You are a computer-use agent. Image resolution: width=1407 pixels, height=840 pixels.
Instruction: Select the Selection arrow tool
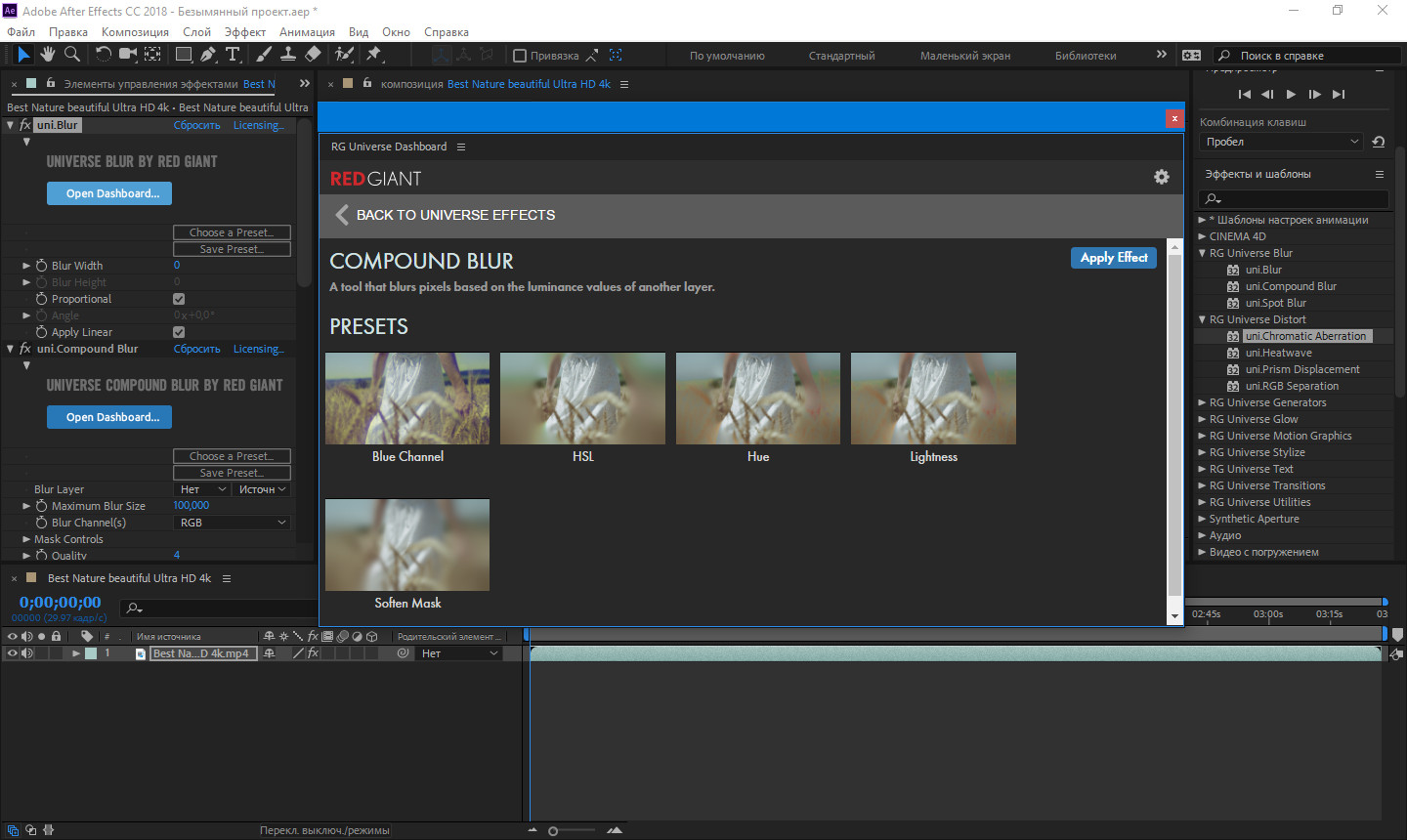pyautogui.click(x=23, y=55)
